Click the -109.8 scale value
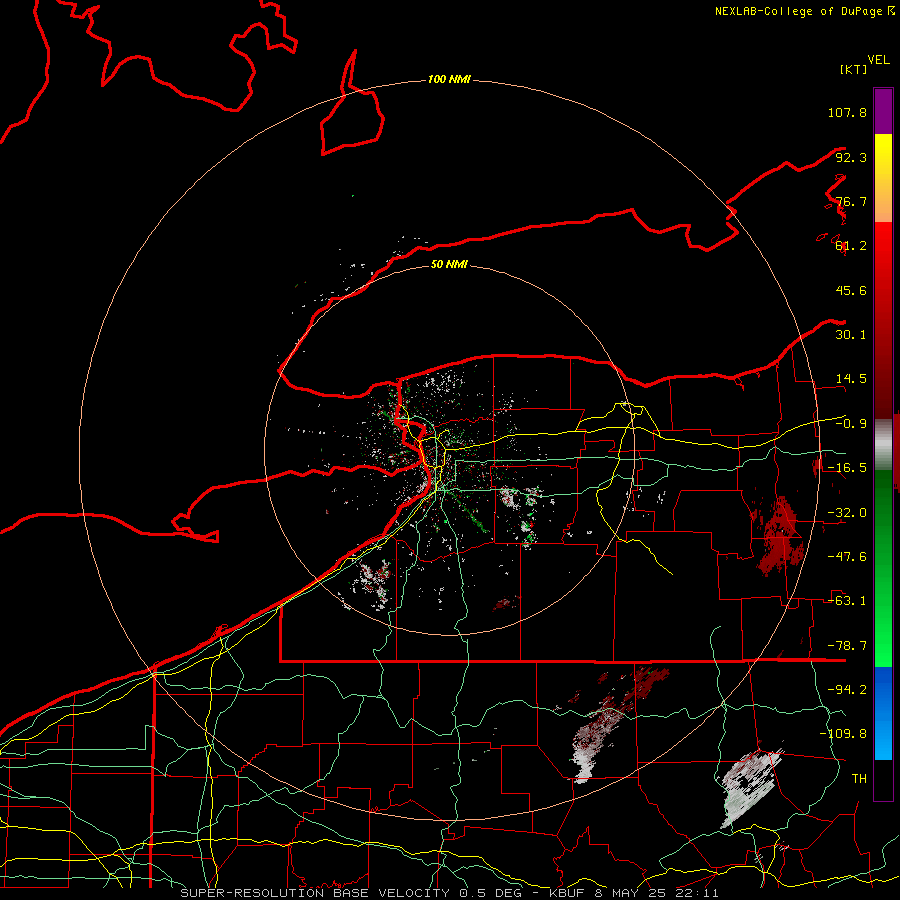This screenshot has height=900, width=900. pyautogui.click(x=843, y=734)
